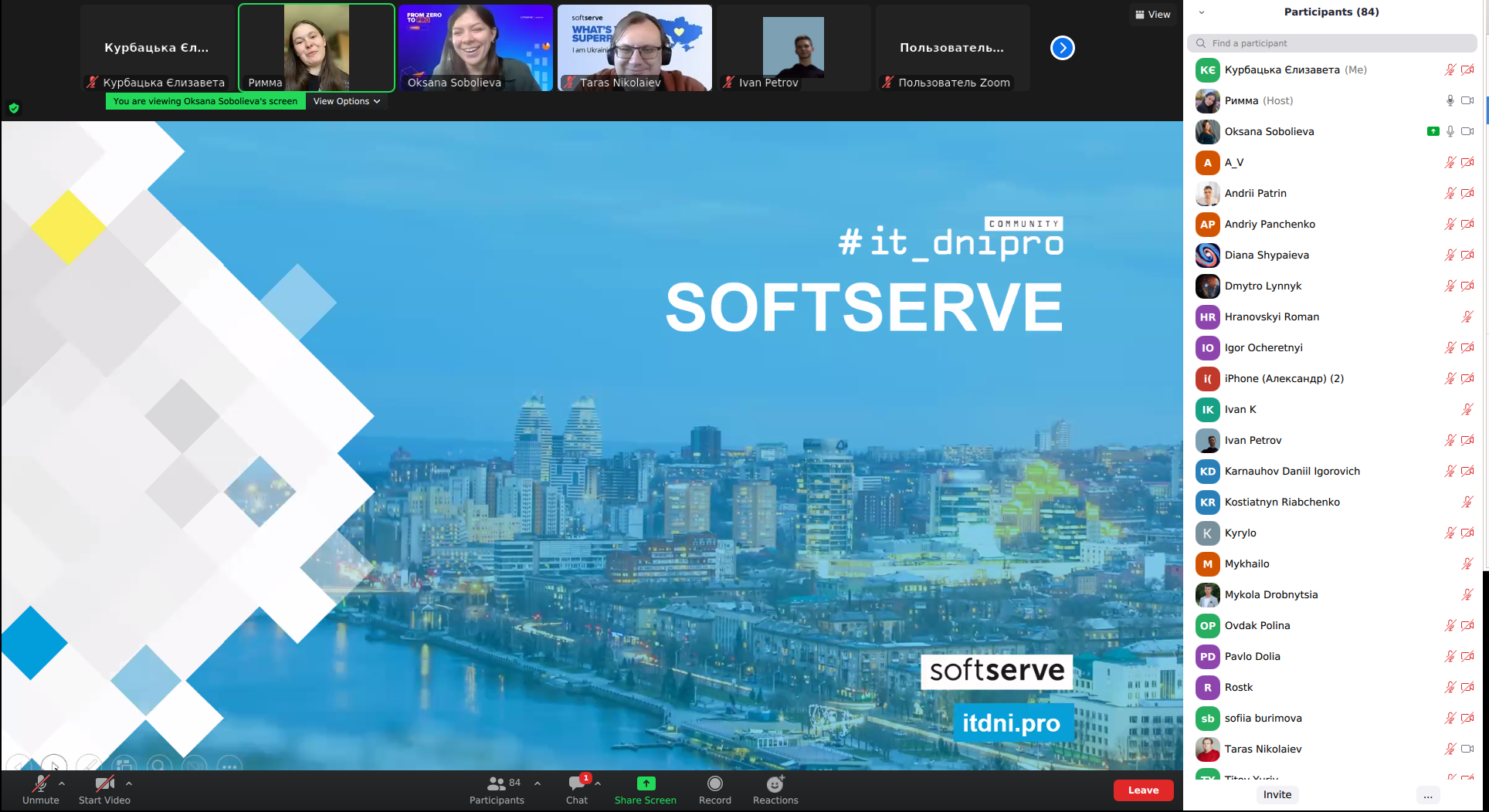This screenshot has width=1489, height=812.
Task: Start Video from the bottom toolbar
Action: point(104,790)
